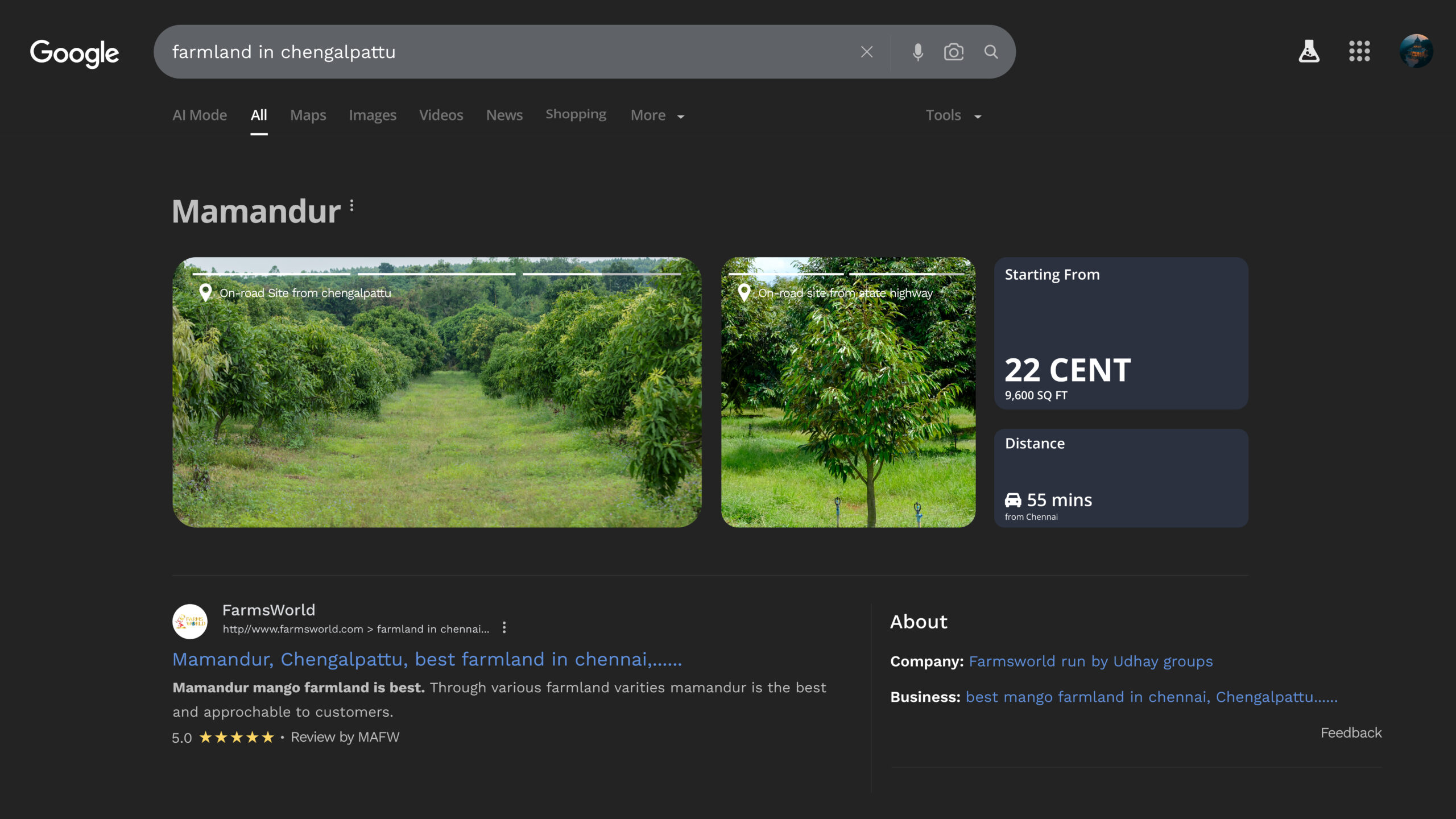The image size is (1456, 819).
Task: Expand the Tools dropdown
Action: pos(953,115)
